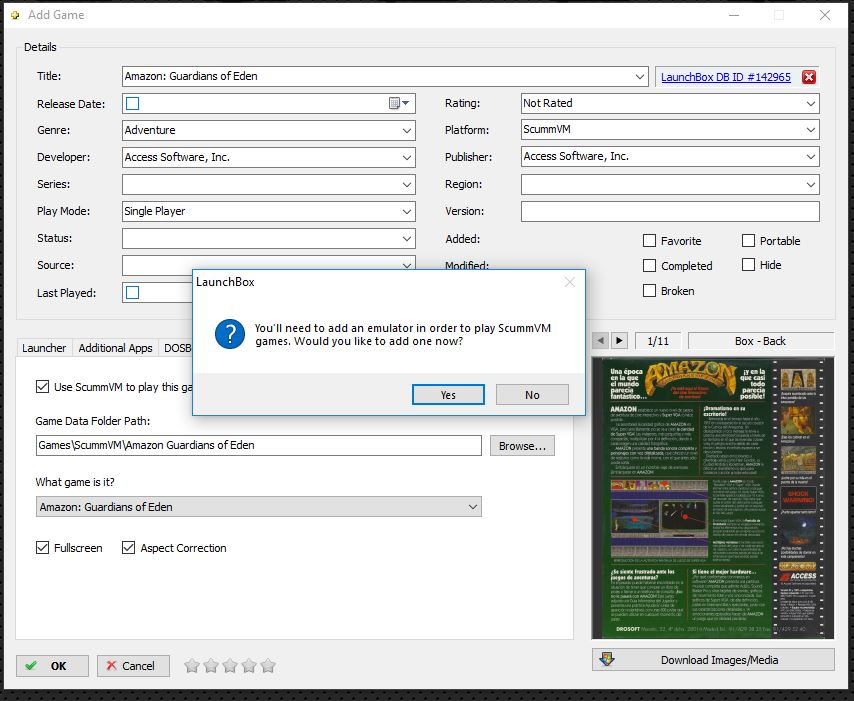Open the LaunchBox DB ID #142965 link
The image size is (854, 701).
(725, 77)
